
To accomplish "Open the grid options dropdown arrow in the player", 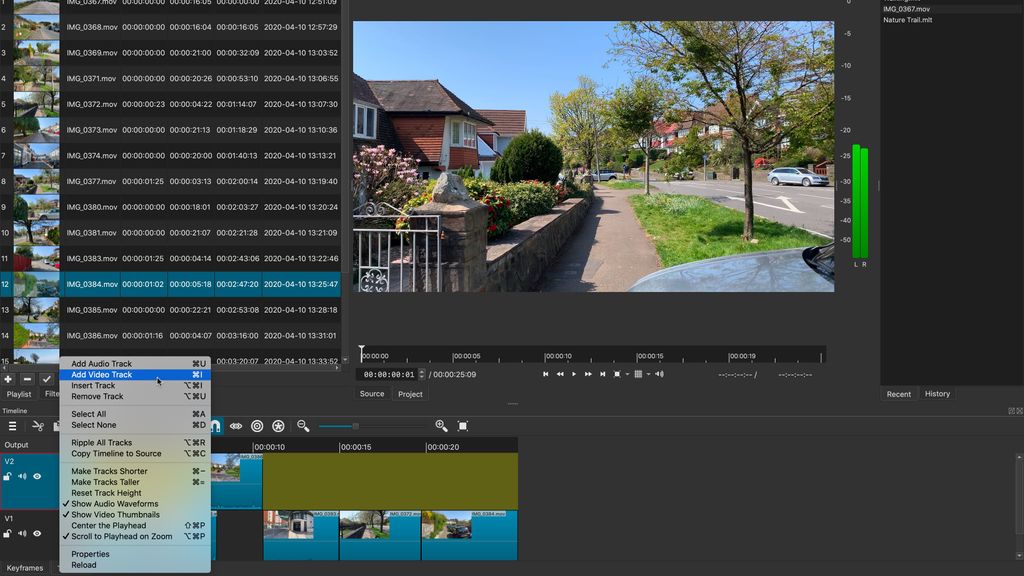I will 648,375.
